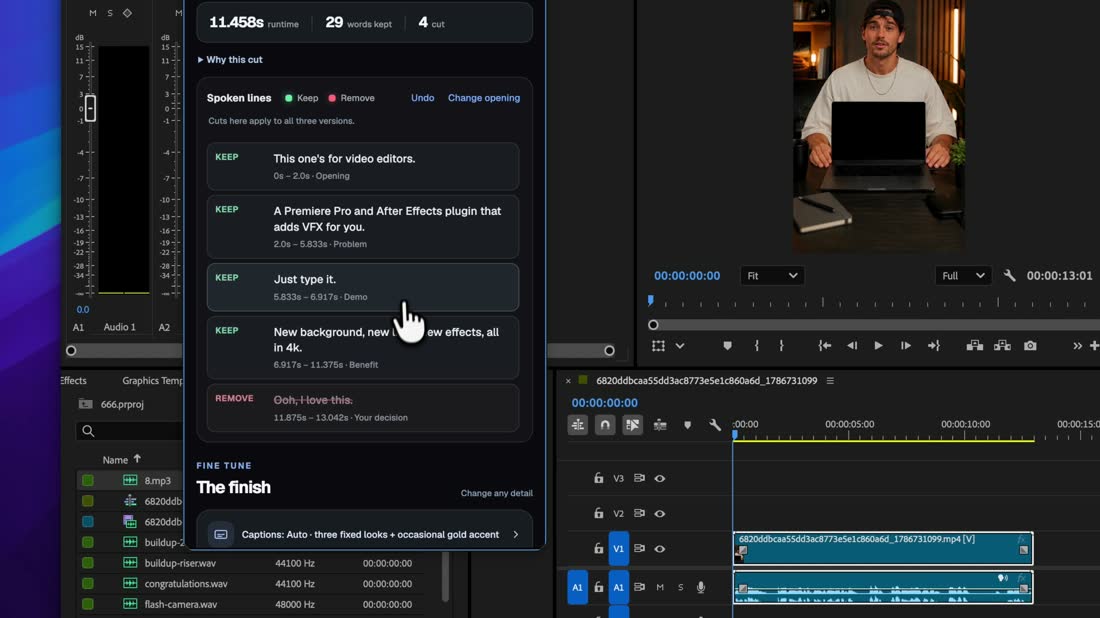Click the monitor safe-margins frame icon

(x=658, y=346)
